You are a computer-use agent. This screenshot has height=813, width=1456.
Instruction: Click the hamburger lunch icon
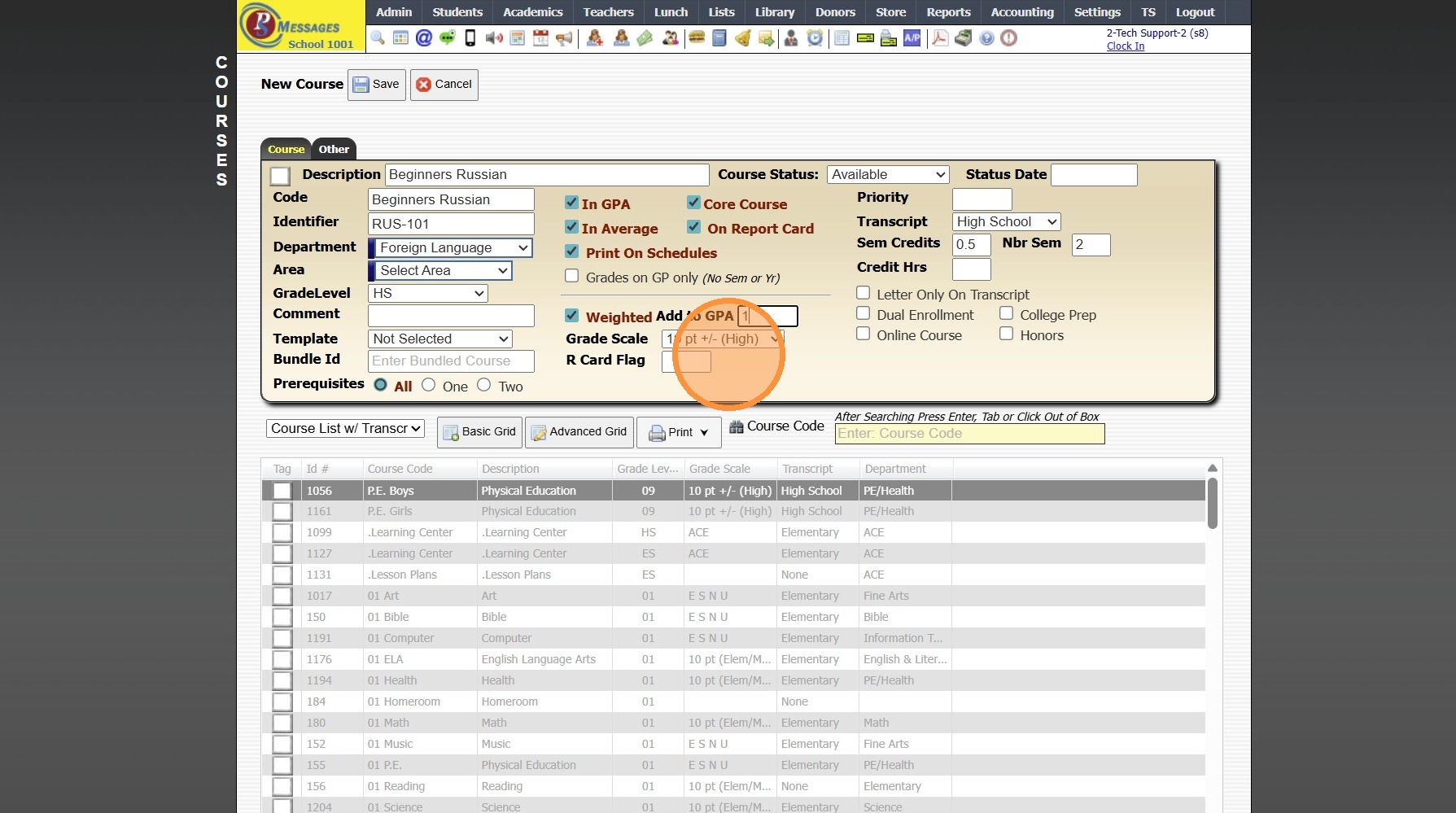point(696,37)
